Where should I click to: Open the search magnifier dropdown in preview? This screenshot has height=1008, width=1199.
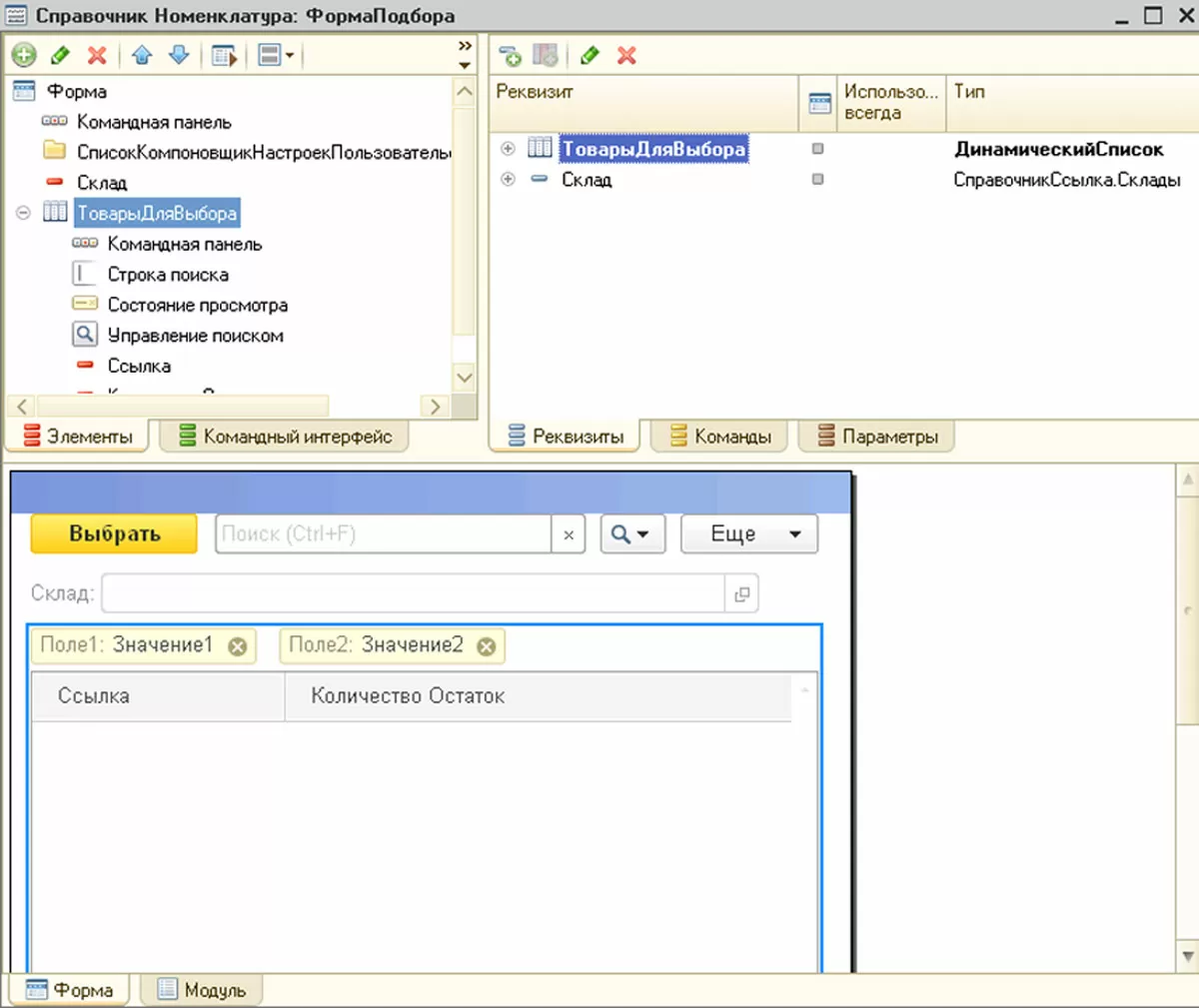tap(630, 534)
